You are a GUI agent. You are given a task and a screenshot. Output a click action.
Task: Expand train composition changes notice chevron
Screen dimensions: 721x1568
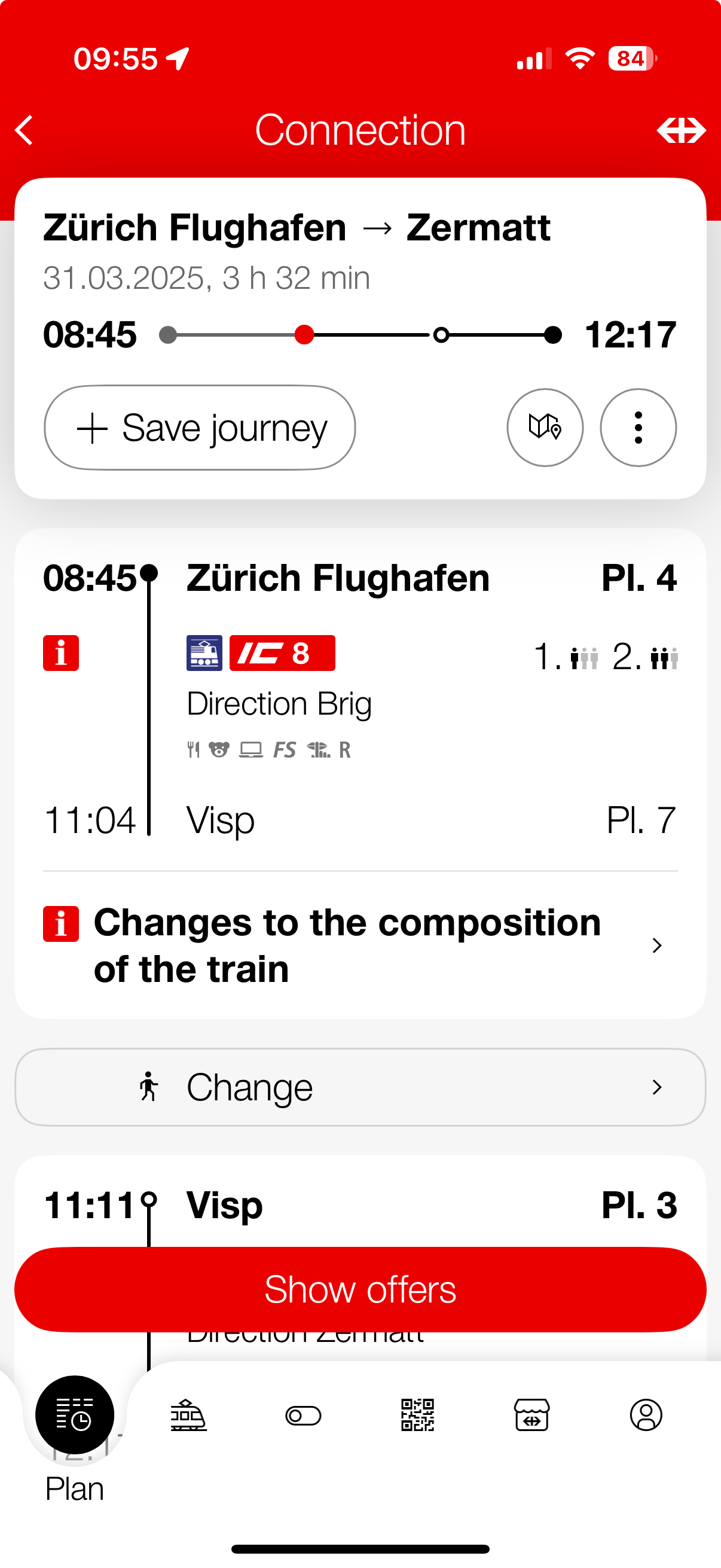[x=656, y=945]
